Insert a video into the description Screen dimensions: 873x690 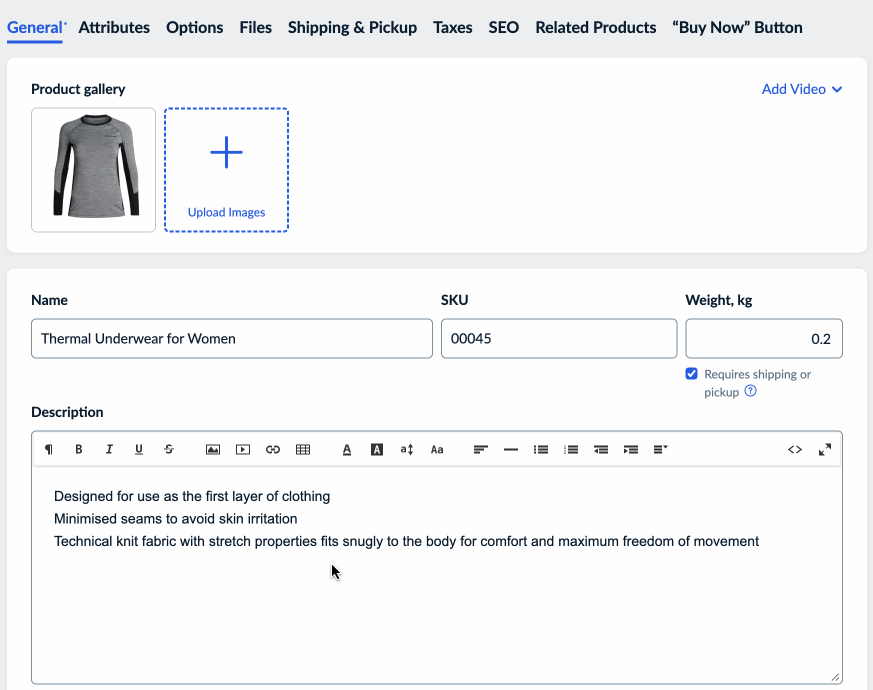[x=243, y=450]
